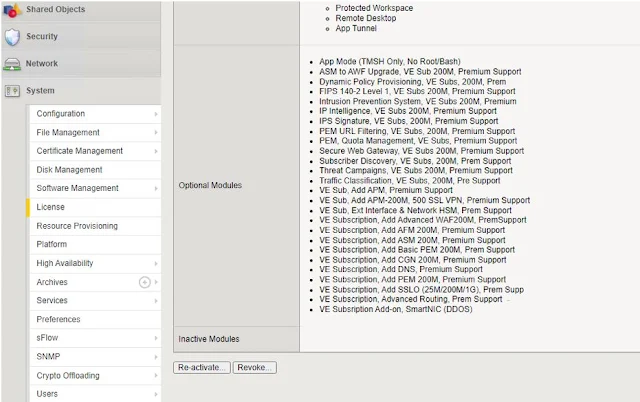640x402 pixels.
Task: Select License in the System menu
Action: tap(50, 207)
